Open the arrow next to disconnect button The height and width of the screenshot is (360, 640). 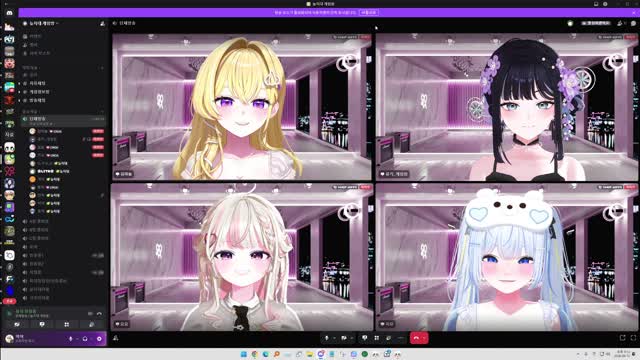click(424, 338)
